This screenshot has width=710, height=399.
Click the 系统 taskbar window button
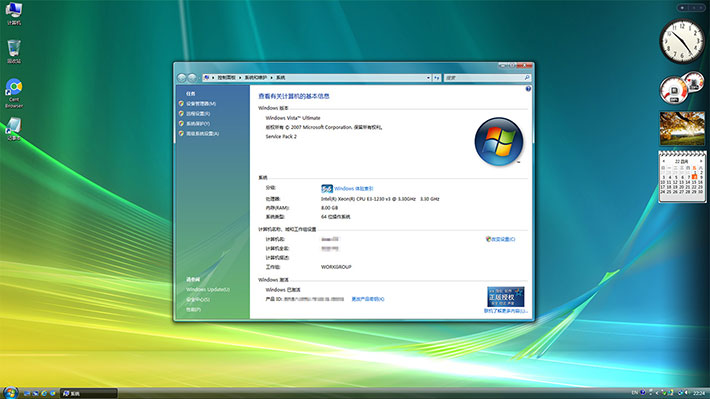(x=89, y=394)
